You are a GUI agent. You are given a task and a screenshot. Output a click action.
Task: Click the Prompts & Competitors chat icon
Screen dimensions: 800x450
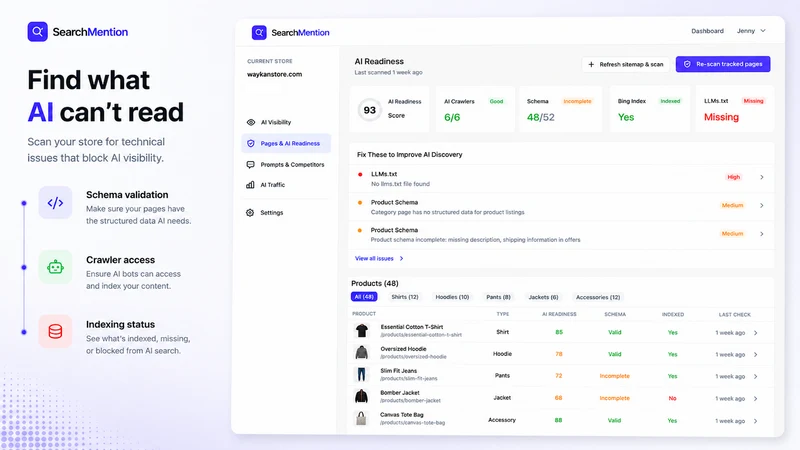(251, 165)
